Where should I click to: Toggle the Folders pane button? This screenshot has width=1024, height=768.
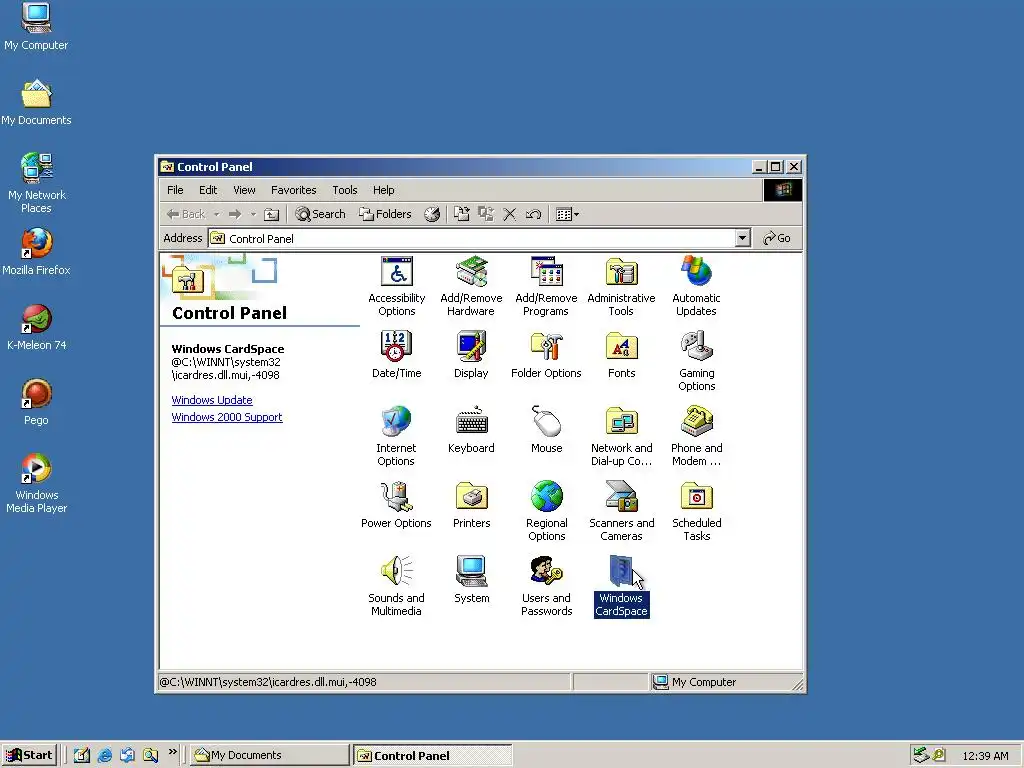click(x=385, y=214)
